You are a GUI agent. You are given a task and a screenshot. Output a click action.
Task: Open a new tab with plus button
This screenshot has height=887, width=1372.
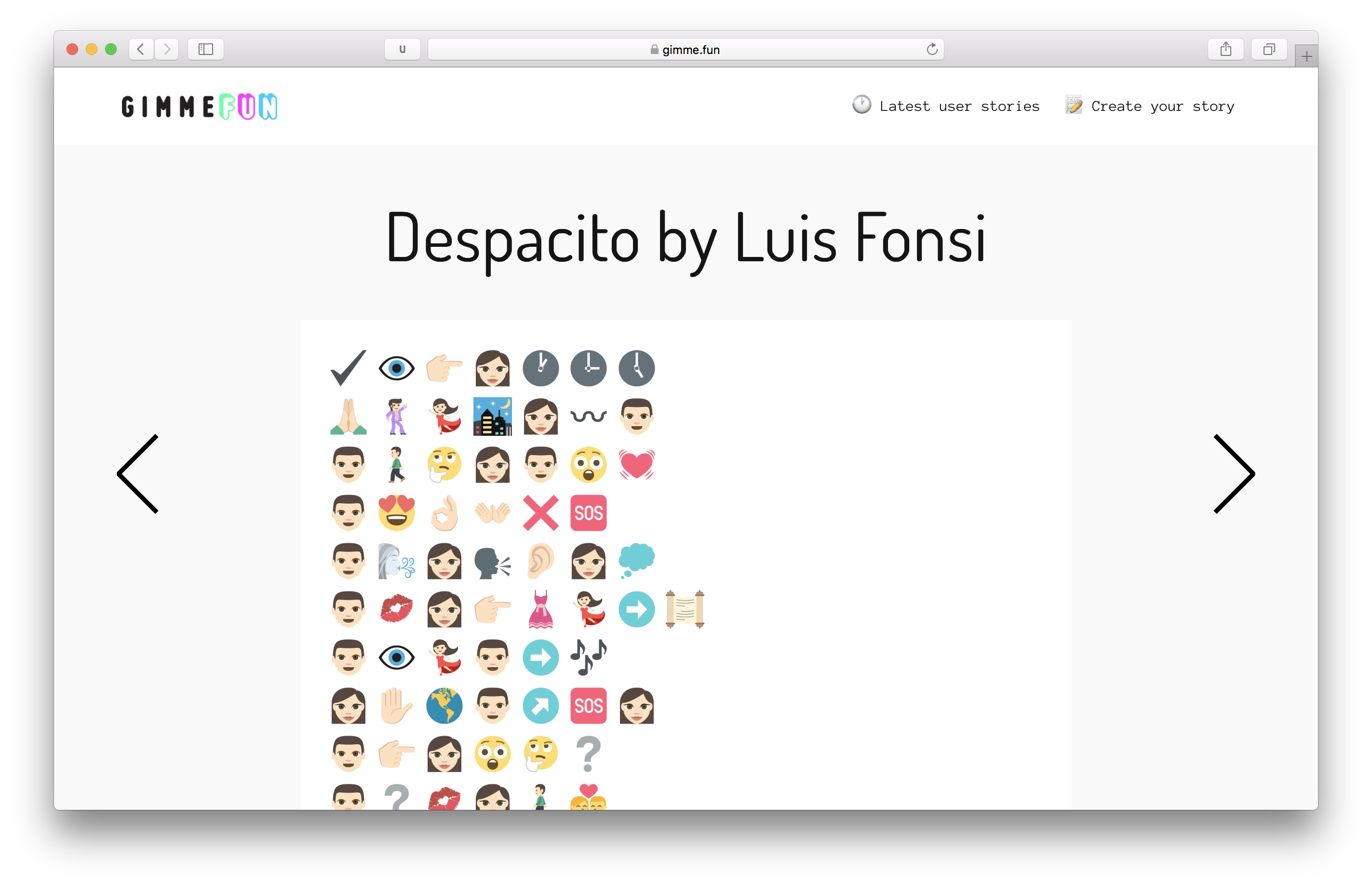pos(1306,56)
